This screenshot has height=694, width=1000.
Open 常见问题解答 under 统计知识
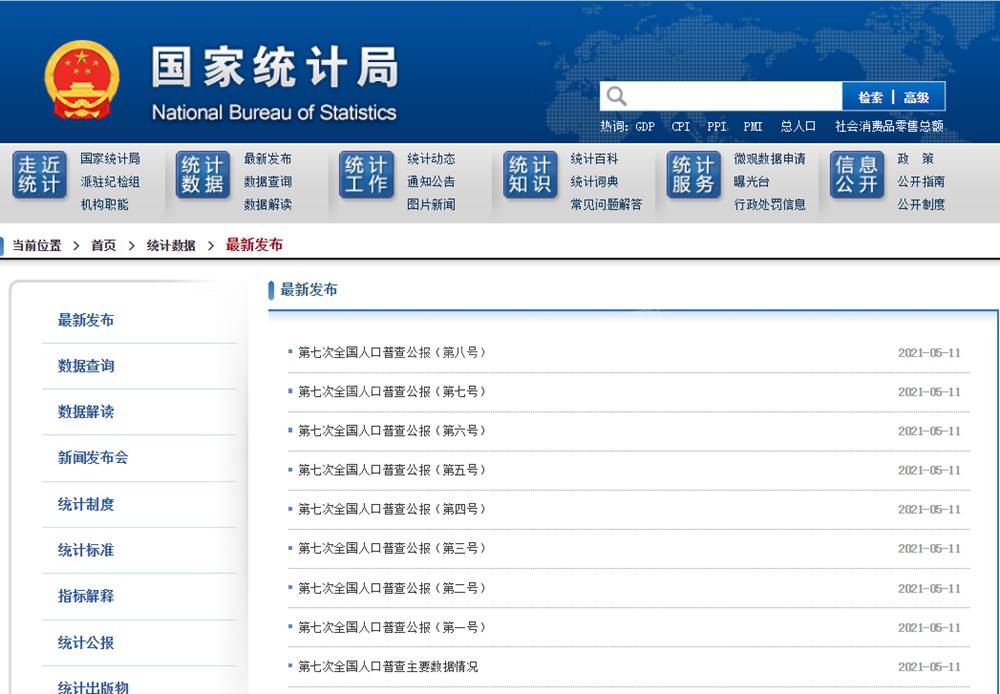pyautogui.click(x=606, y=205)
